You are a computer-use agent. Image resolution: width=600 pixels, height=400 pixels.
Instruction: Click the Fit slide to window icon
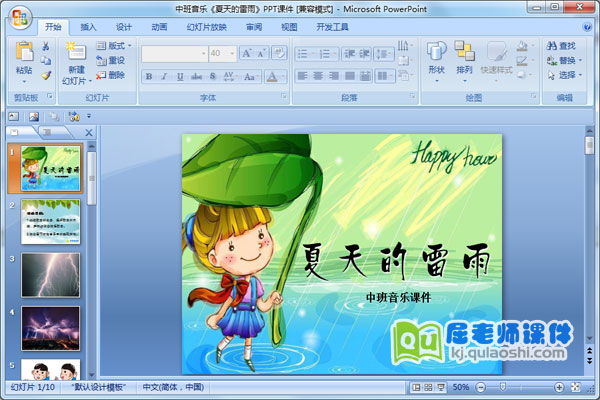(x=575, y=387)
